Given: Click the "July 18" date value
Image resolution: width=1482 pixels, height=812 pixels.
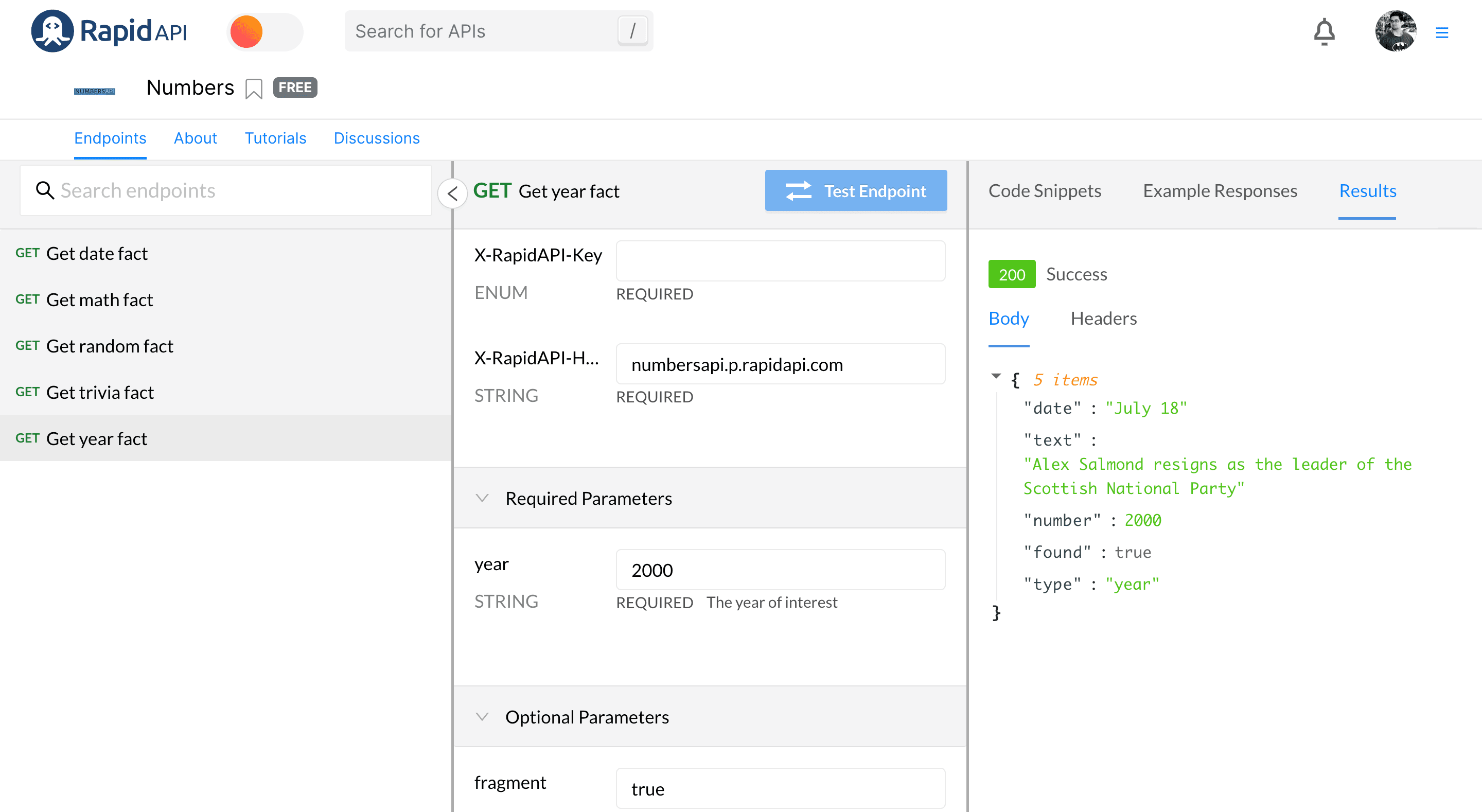Looking at the screenshot, I should (x=1146, y=408).
